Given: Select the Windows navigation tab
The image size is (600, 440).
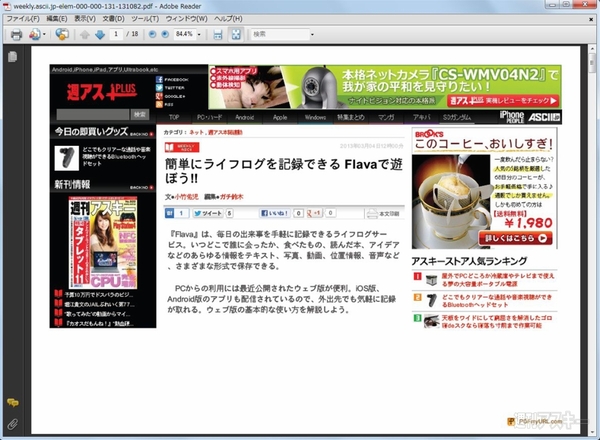Looking at the screenshot, I should pos(315,117).
